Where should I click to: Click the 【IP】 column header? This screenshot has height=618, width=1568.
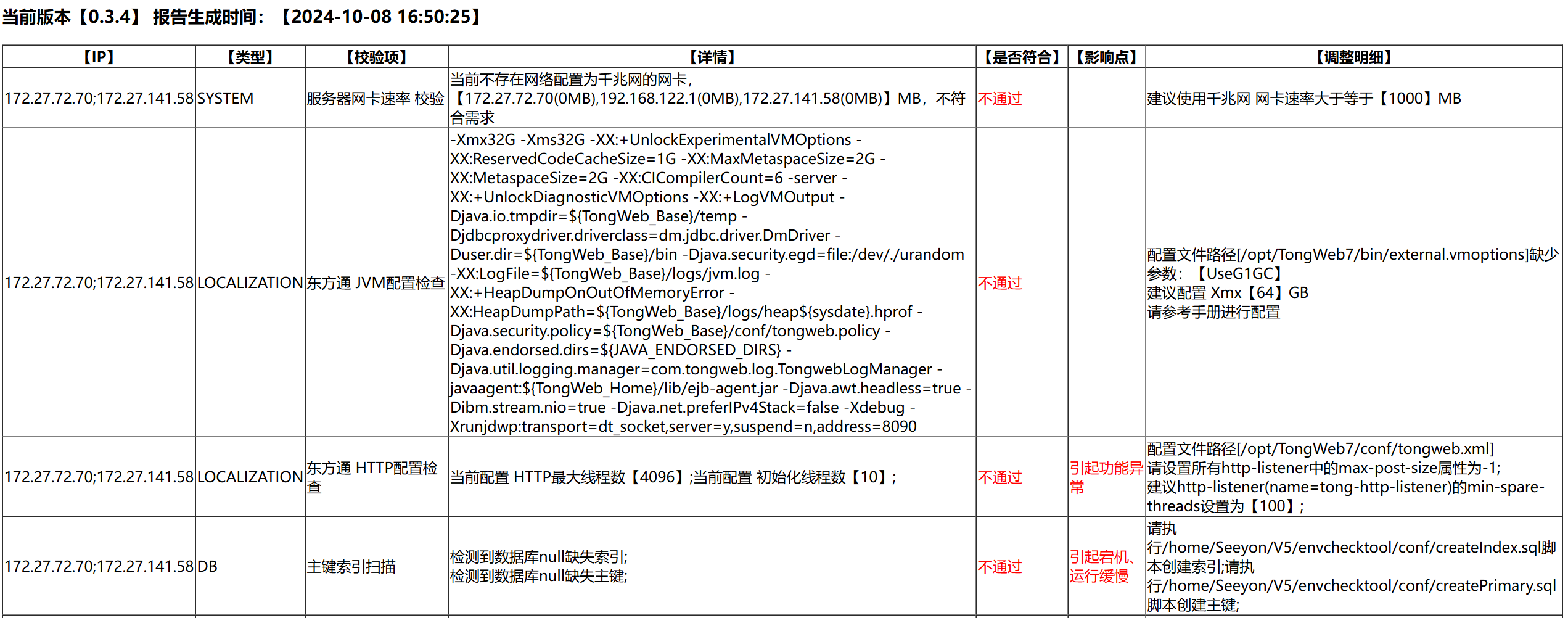click(x=99, y=57)
